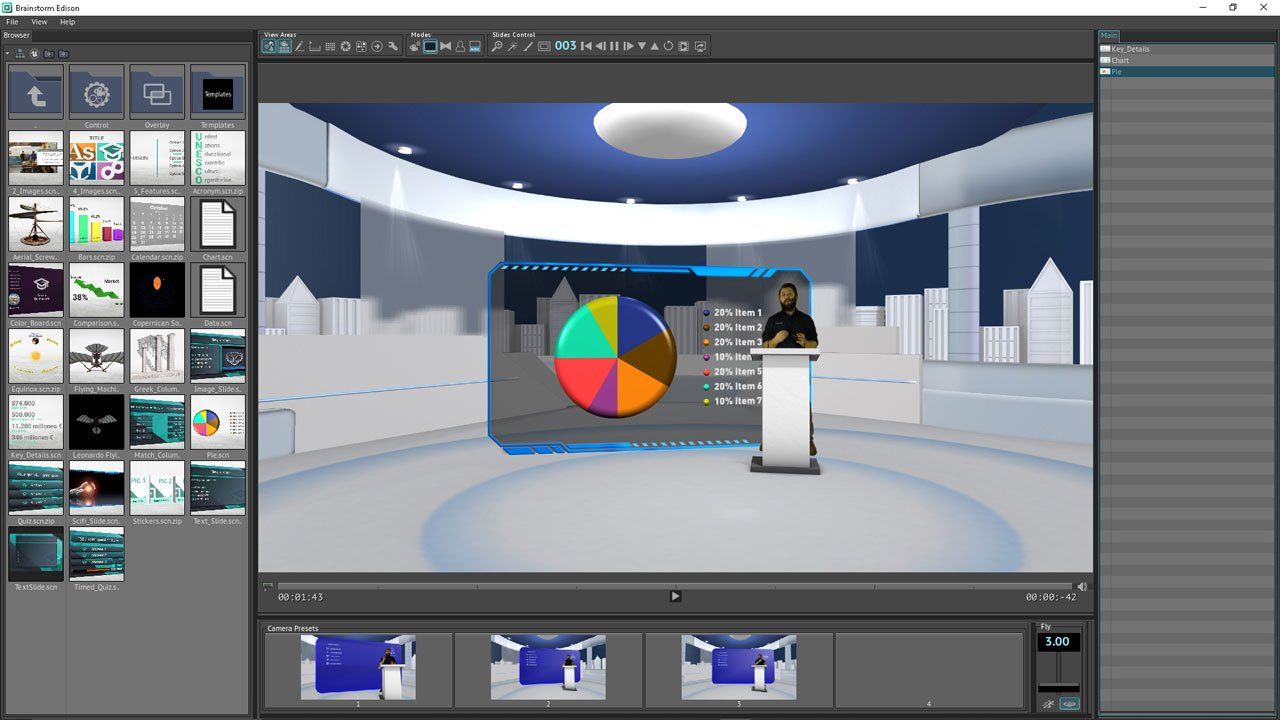Screen dimensions: 1280x720
Task: Select the Key_Details item in Main list
Action: pyautogui.click(x=1130, y=49)
